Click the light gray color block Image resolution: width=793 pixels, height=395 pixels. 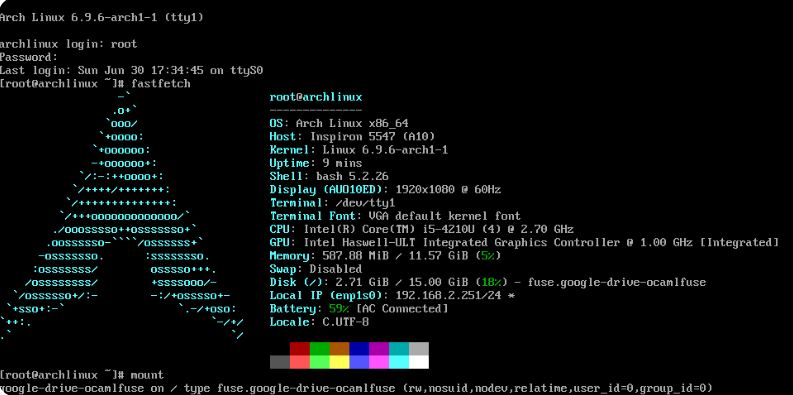pos(419,348)
